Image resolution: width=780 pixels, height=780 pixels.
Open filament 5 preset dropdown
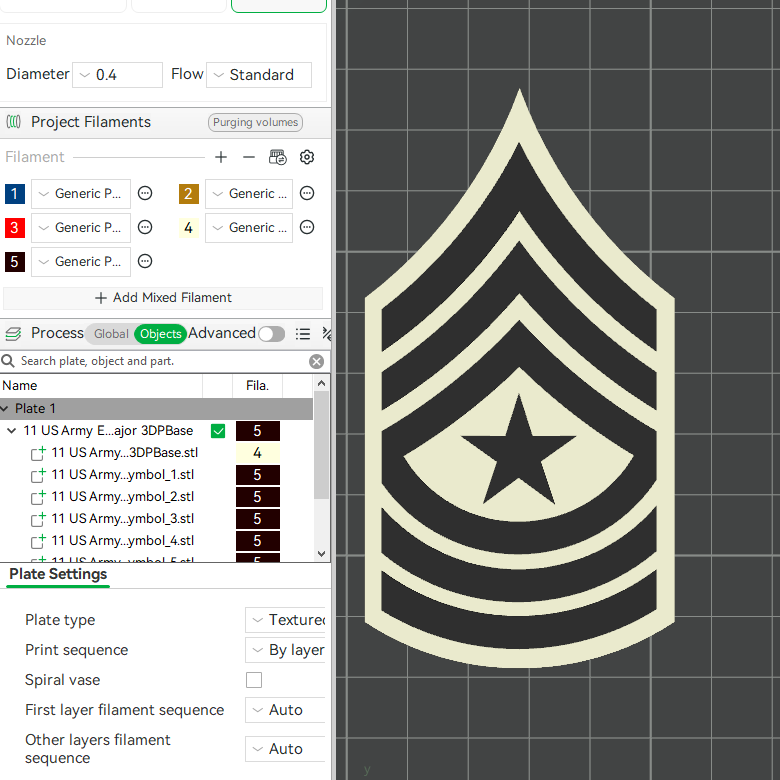[81, 262]
